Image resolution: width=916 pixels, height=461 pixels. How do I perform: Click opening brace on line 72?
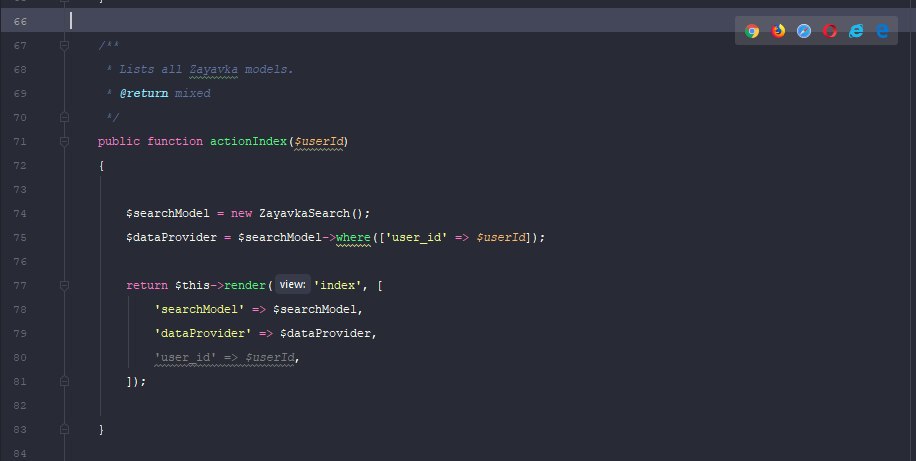(101, 165)
